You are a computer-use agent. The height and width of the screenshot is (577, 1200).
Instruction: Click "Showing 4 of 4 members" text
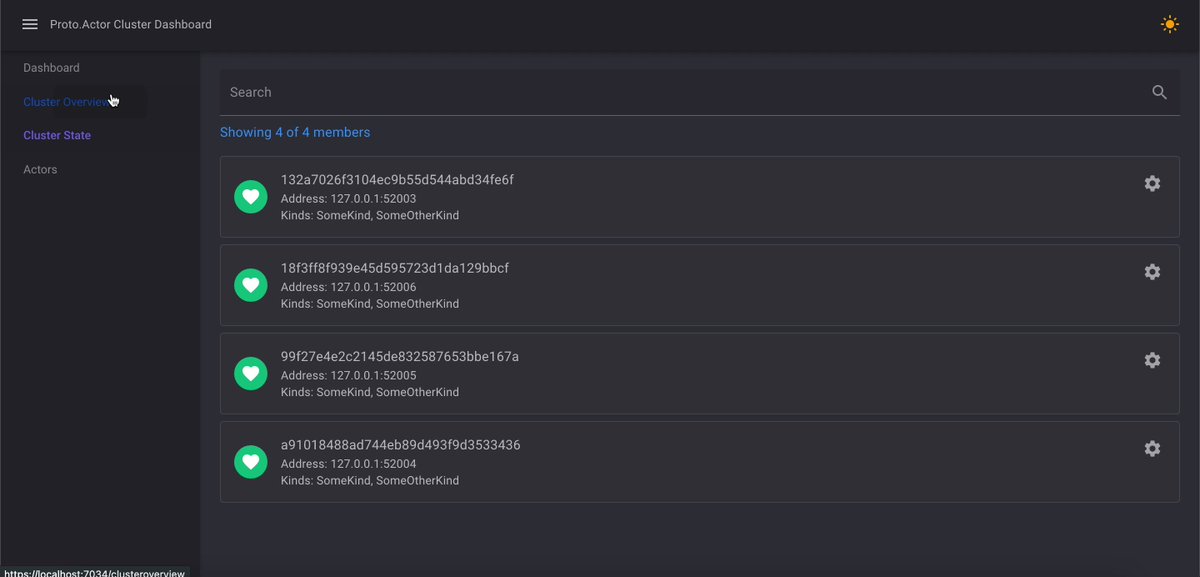(x=295, y=132)
